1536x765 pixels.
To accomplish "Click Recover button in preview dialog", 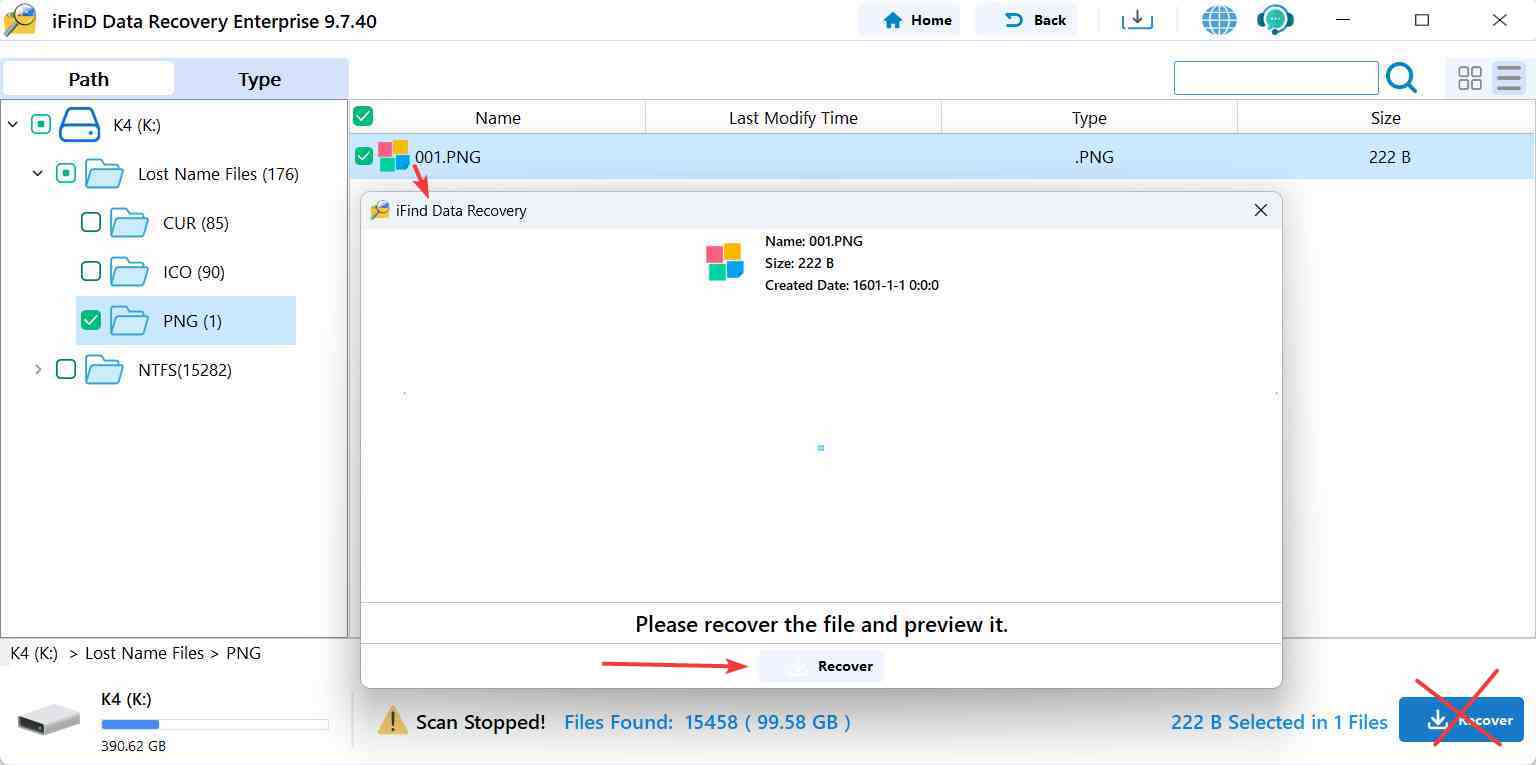I will tap(821, 666).
